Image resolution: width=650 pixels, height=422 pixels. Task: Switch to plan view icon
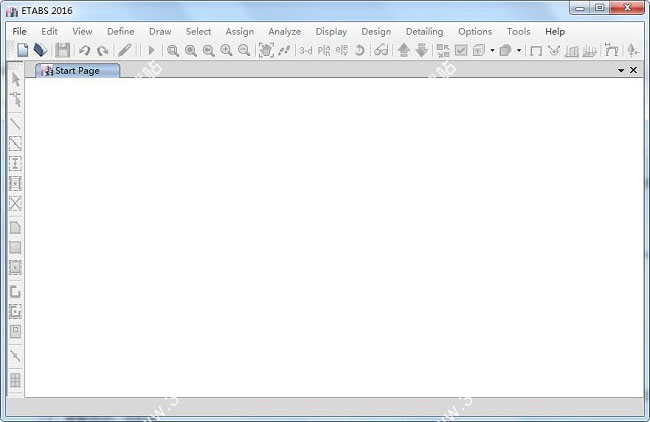click(x=324, y=50)
